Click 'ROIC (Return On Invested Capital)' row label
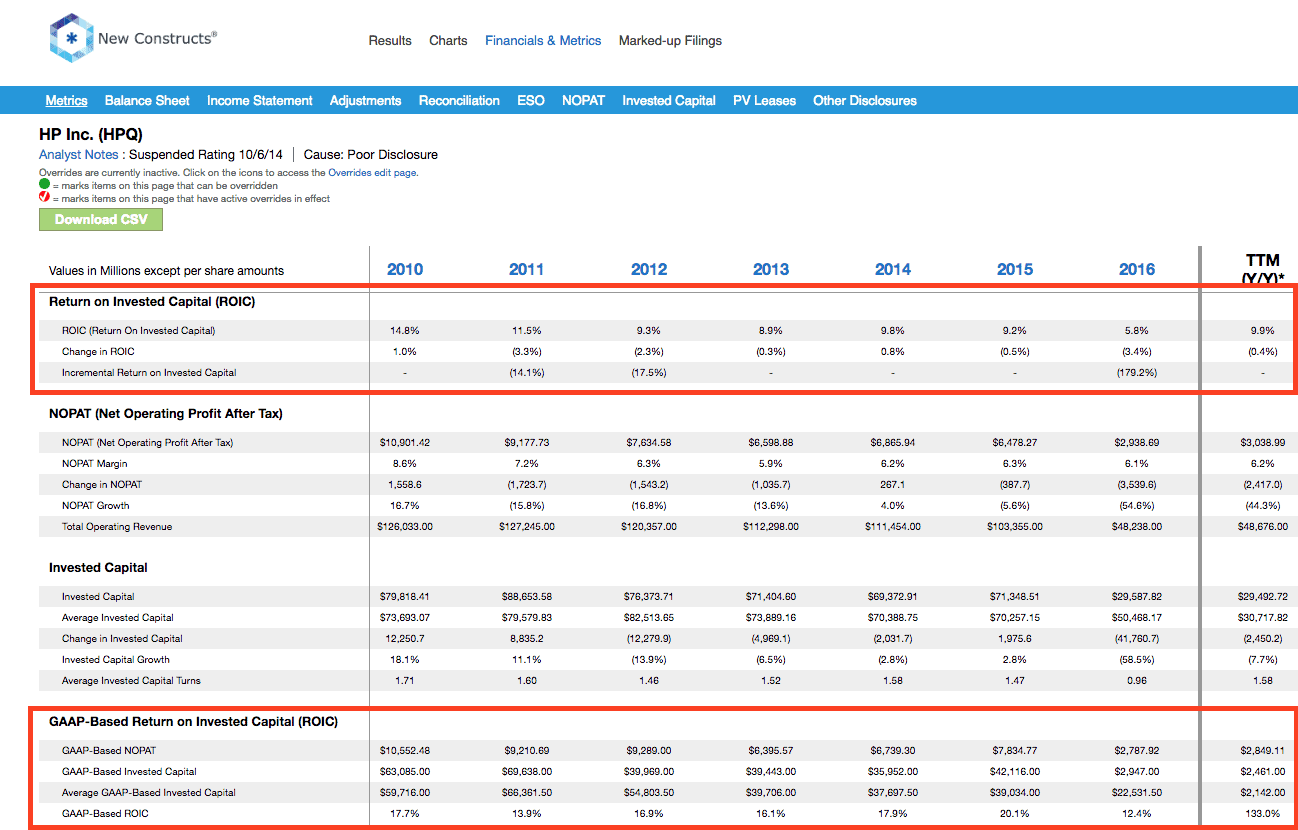This screenshot has width=1298, height=830. pos(138,330)
